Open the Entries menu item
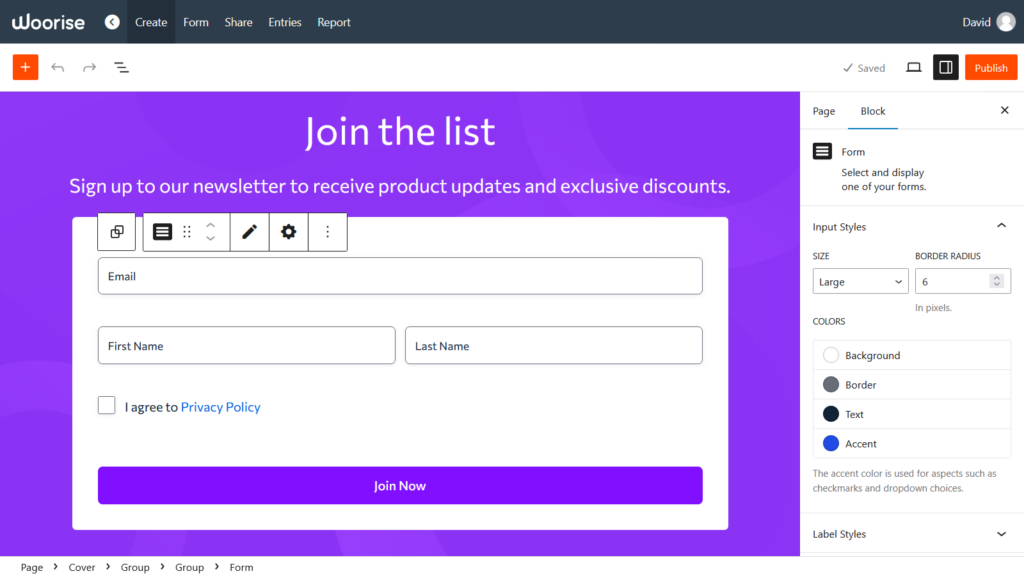 (284, 21)
